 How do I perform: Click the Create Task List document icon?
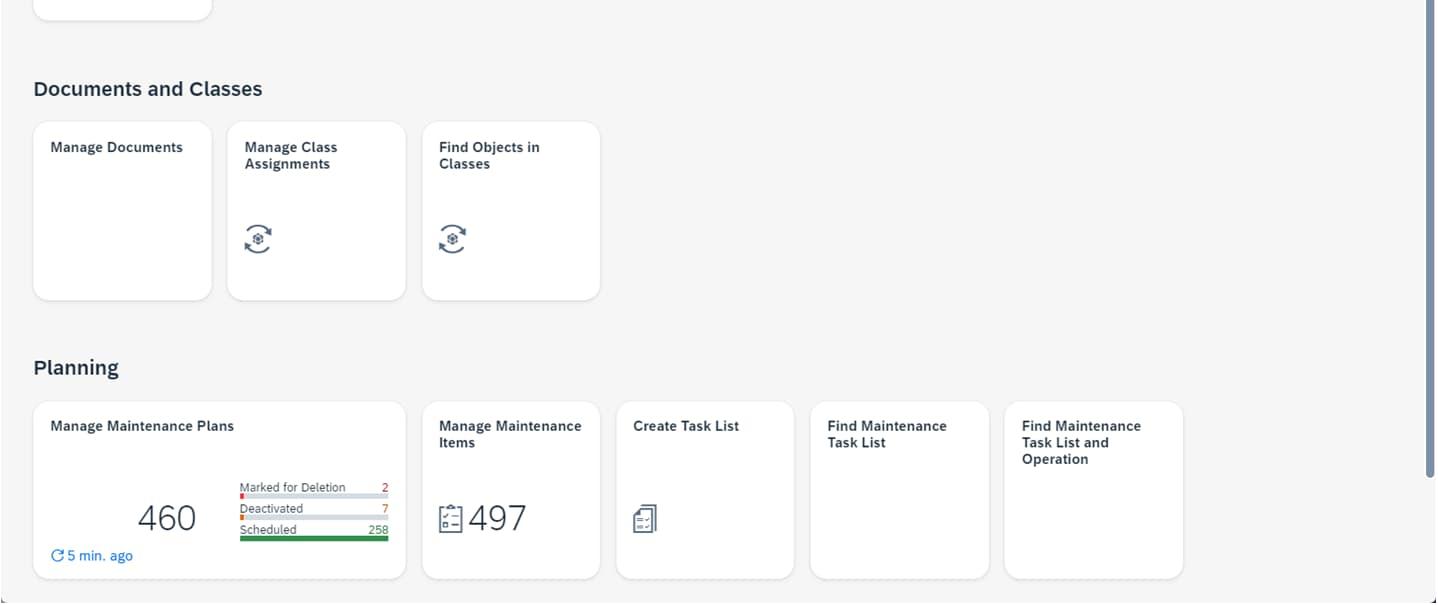tap(645, 519)
